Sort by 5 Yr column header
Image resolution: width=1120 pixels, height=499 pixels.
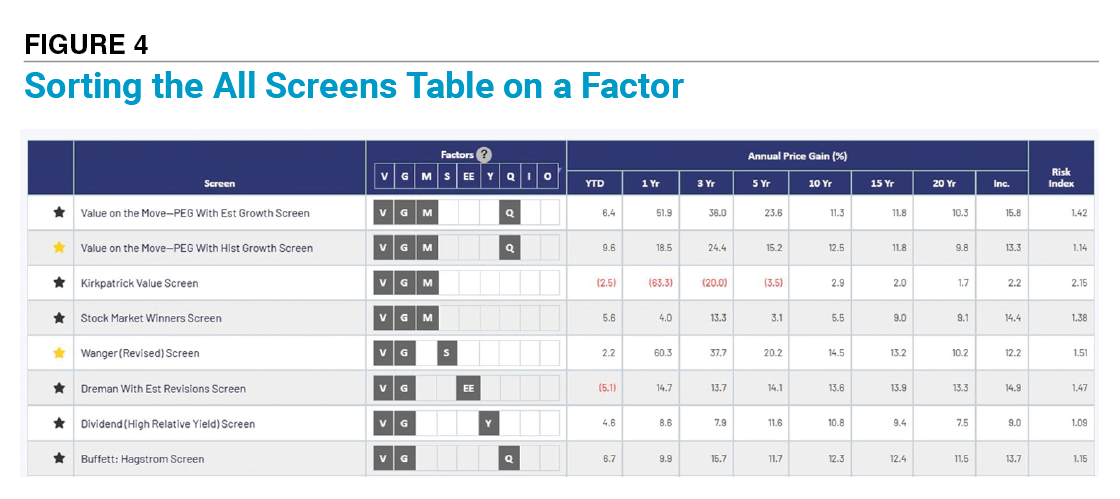[x=761, y=183]
